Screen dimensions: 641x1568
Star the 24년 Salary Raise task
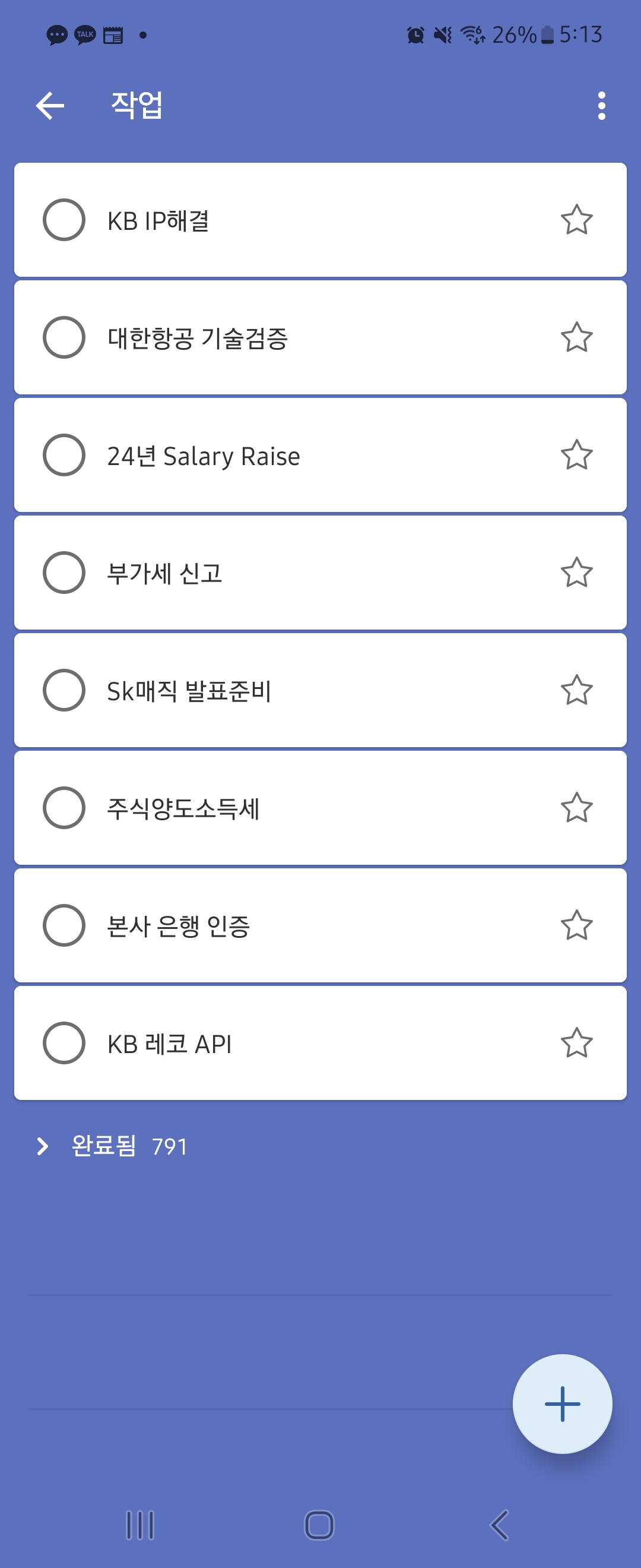[x=576, y=455]
